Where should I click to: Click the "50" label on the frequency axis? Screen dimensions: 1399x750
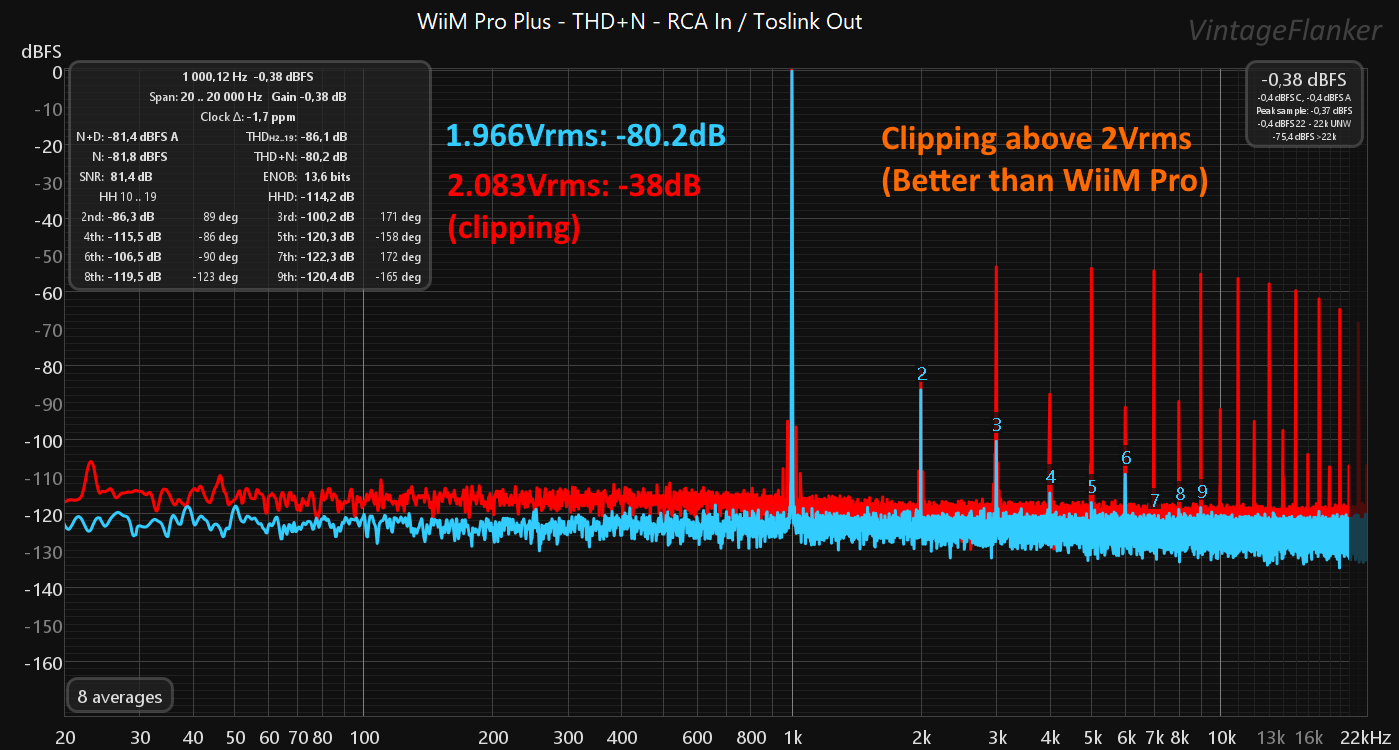tap(234, 737)
